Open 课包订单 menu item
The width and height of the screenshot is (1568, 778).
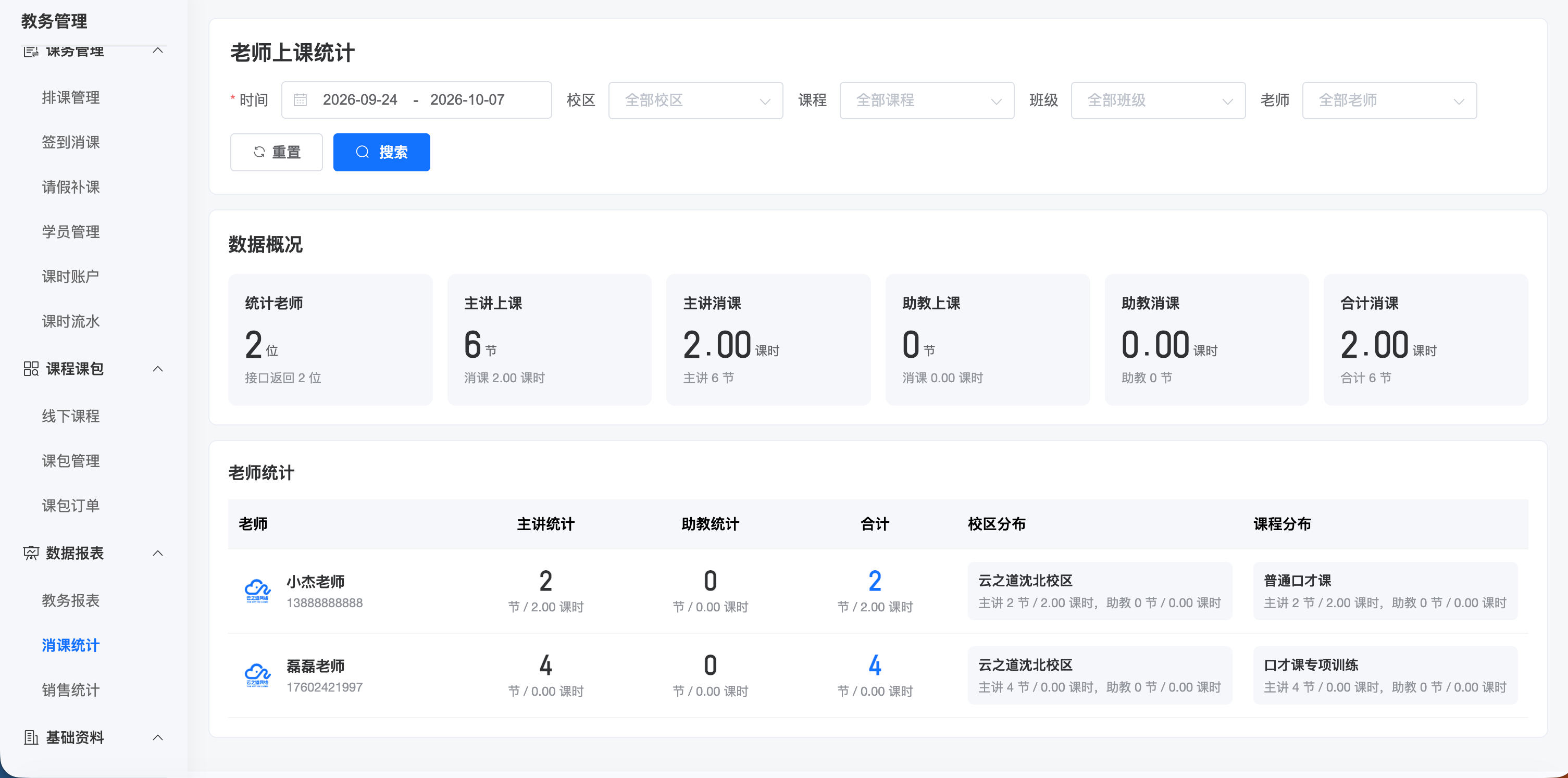(x=71, y=506)
